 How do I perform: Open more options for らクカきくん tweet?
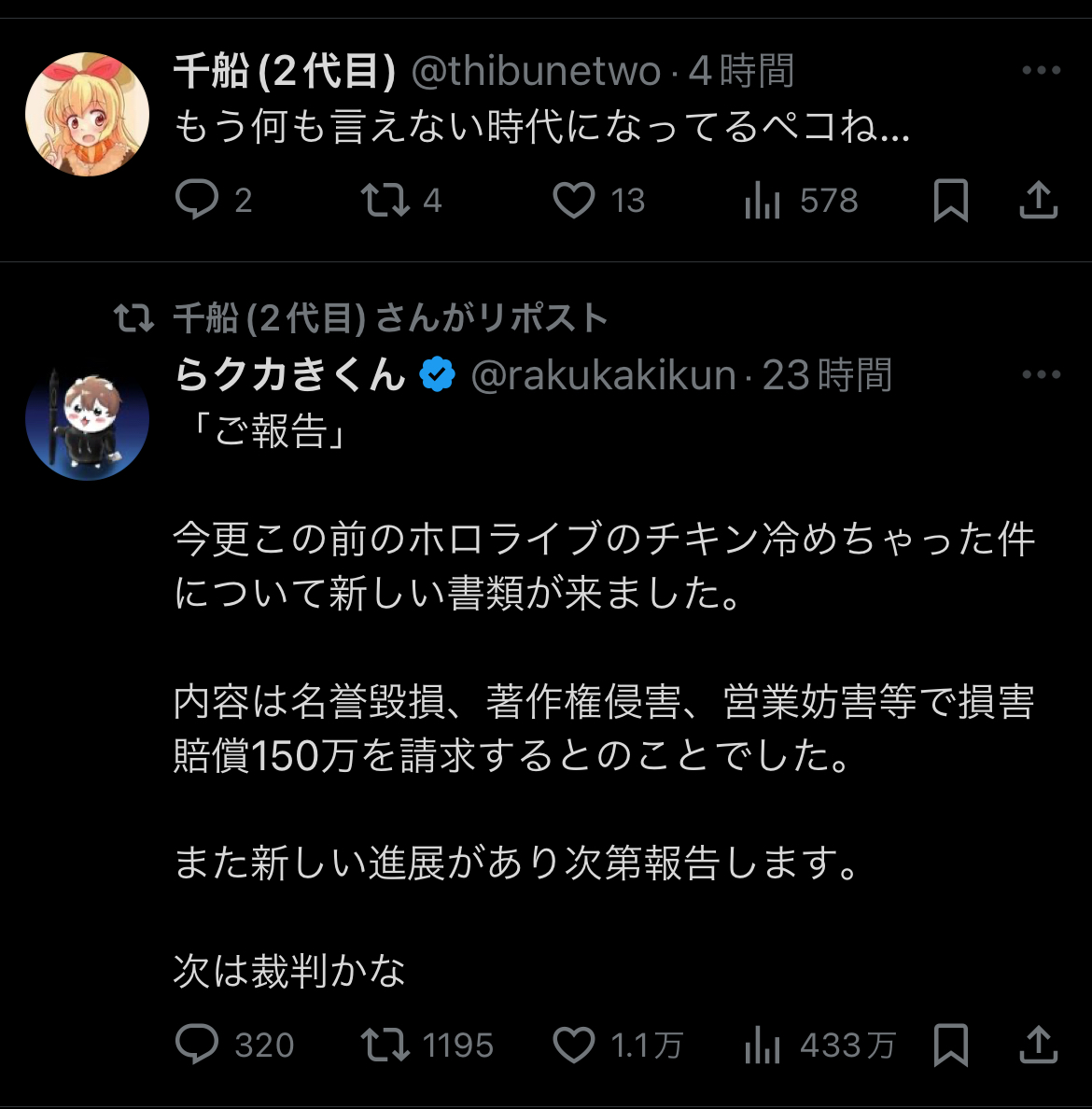[x=1041, y=375]
